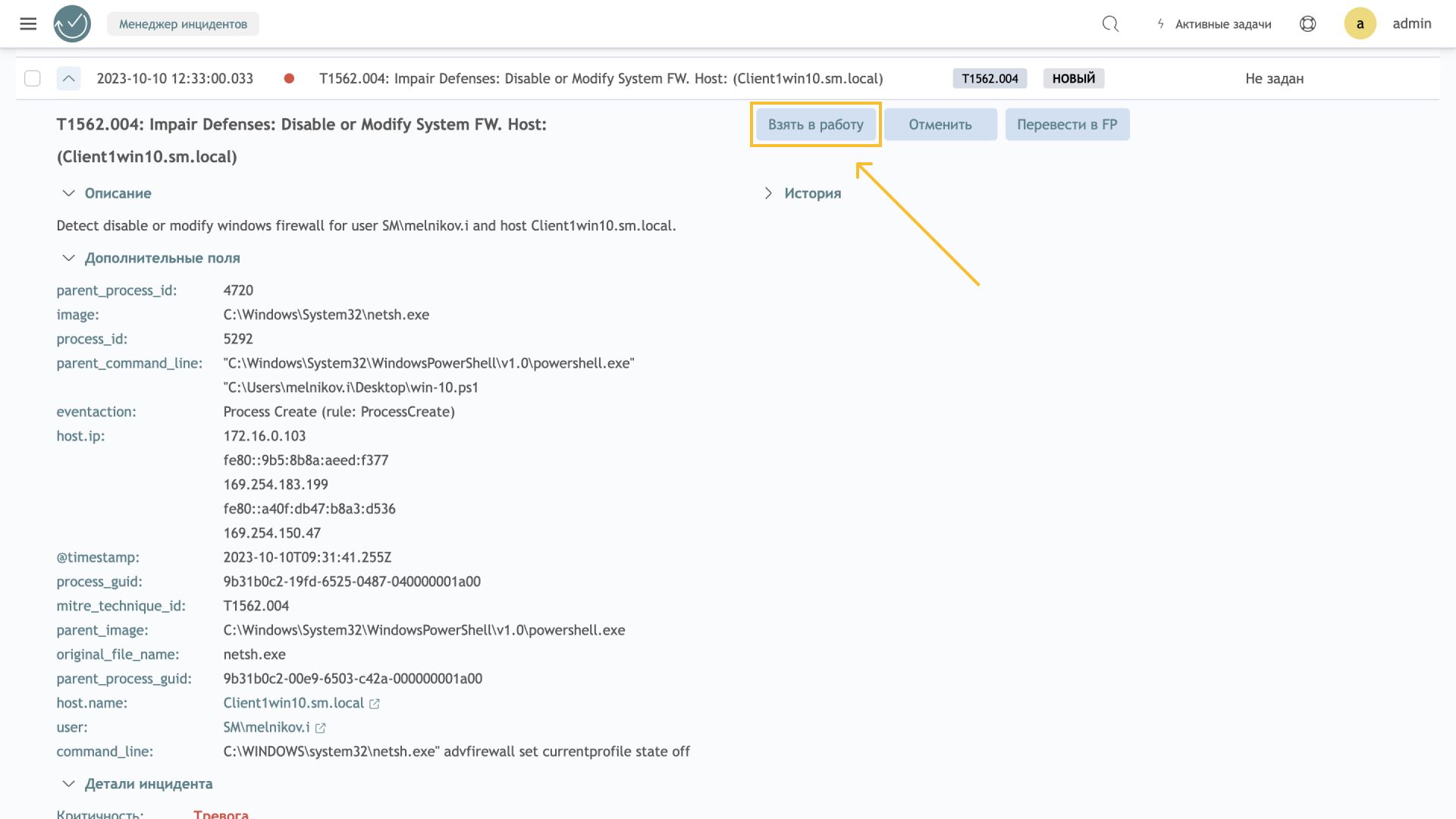This screenshot has height=819, width=1456.
Task: Click the lightning icon beside Активные задачи
Action: click(x=1160, y=24)
